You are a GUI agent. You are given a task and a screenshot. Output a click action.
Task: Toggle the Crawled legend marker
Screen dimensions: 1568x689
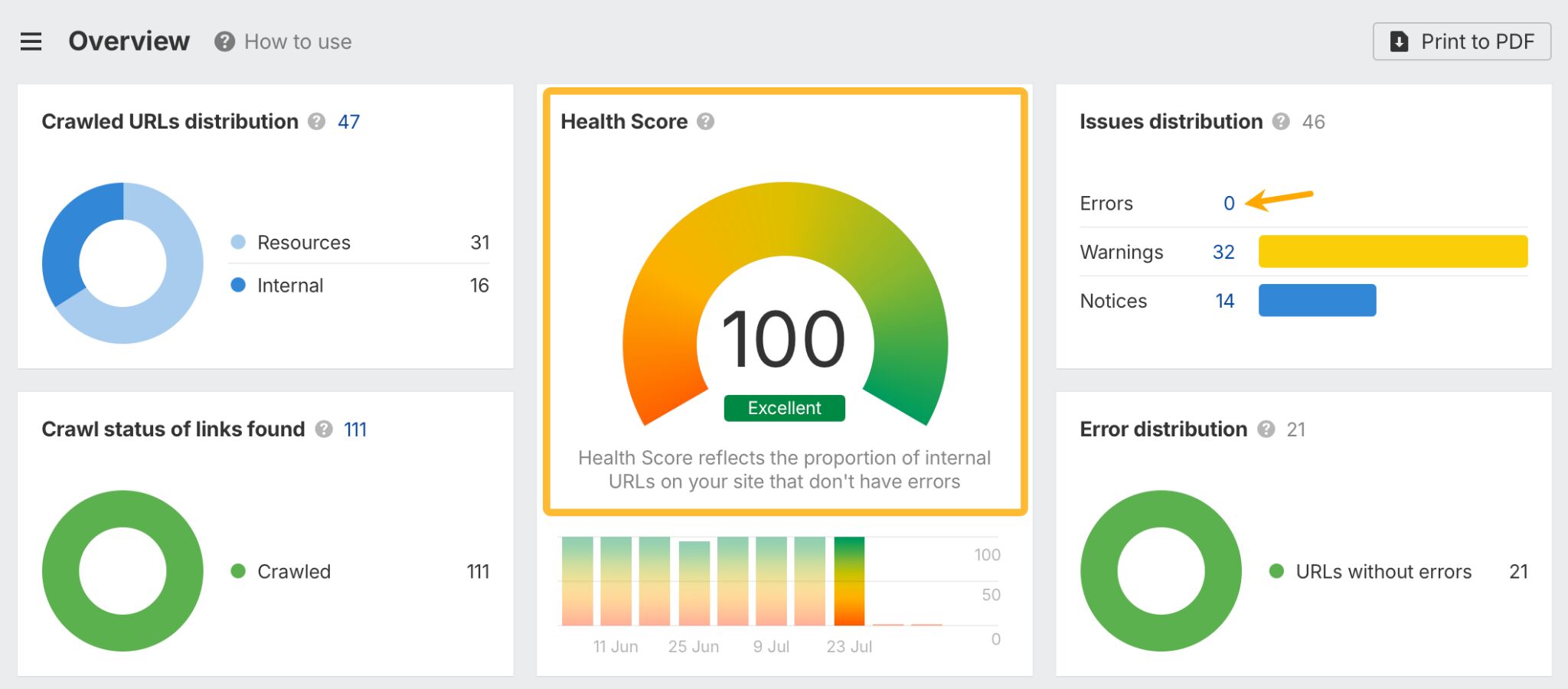[239, 571]
